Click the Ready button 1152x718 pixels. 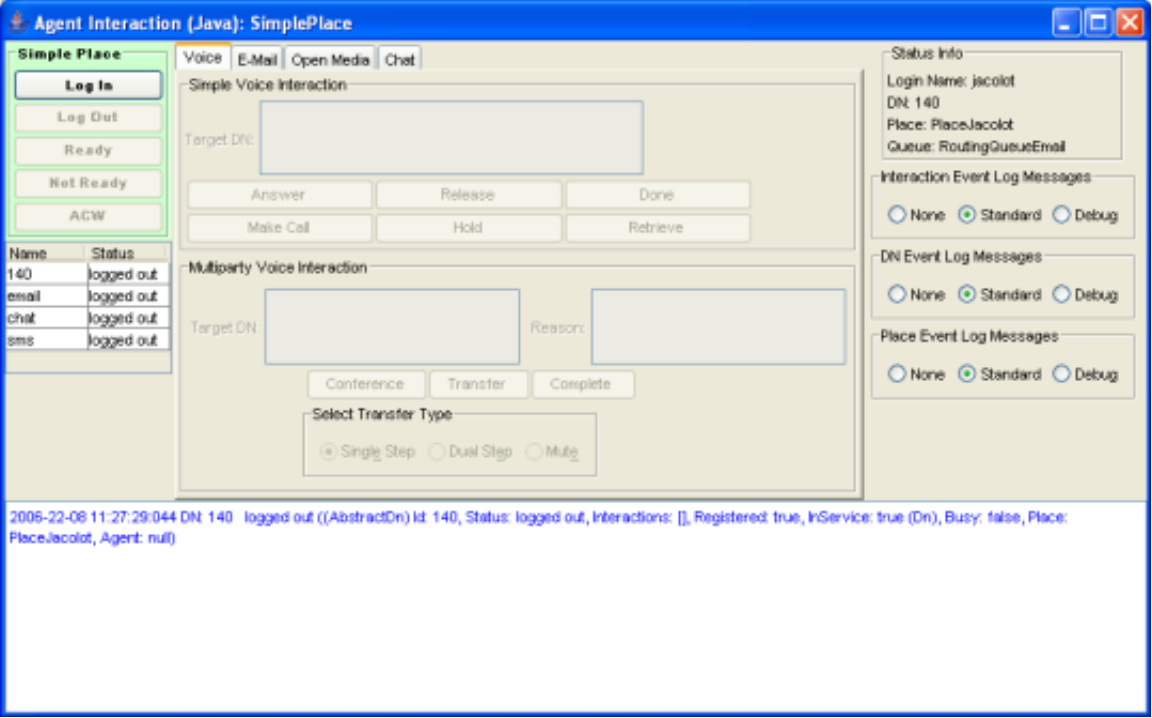[x=88, y=151]
